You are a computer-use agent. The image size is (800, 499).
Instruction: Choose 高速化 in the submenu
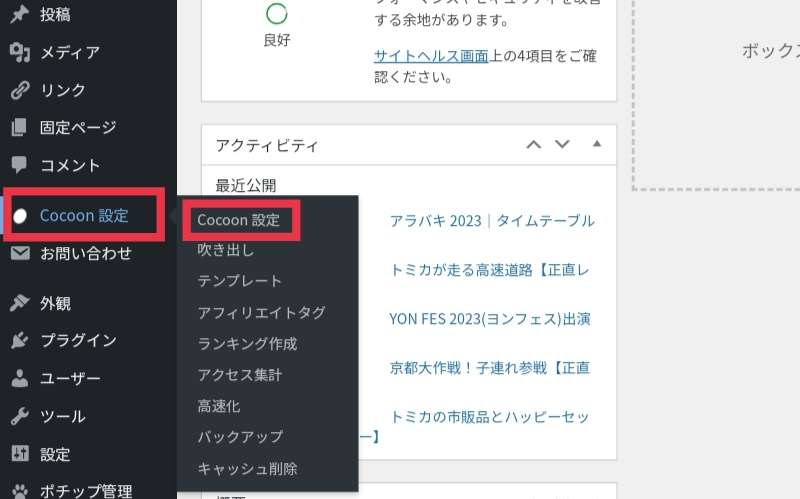pyautogui.click(x=218, y=406)
